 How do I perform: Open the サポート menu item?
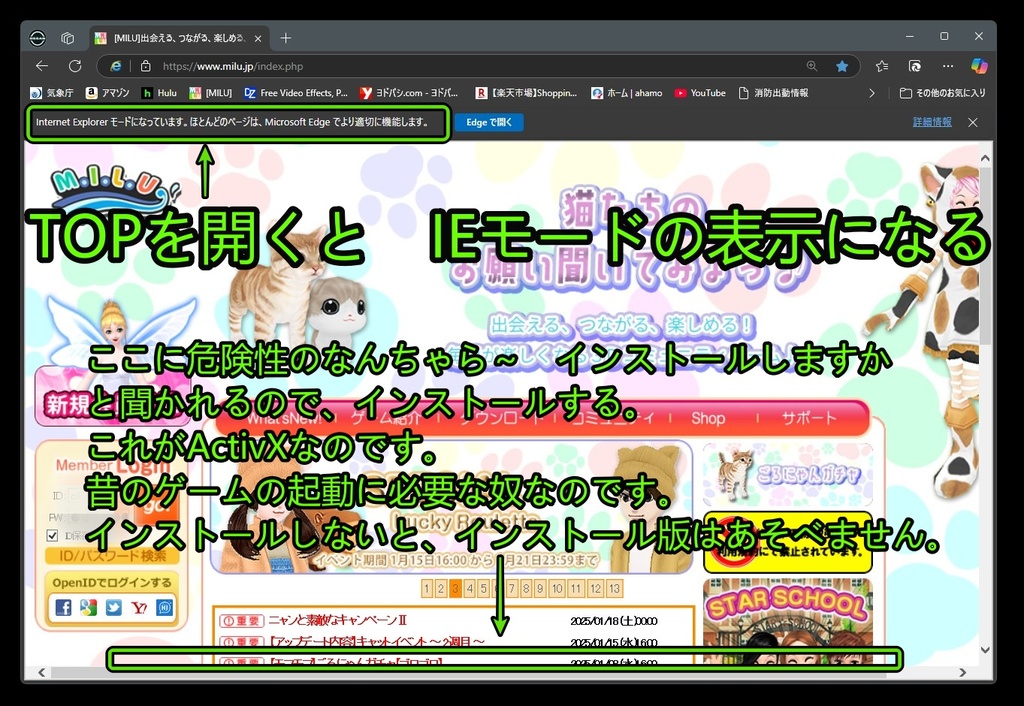click(808, 418)
